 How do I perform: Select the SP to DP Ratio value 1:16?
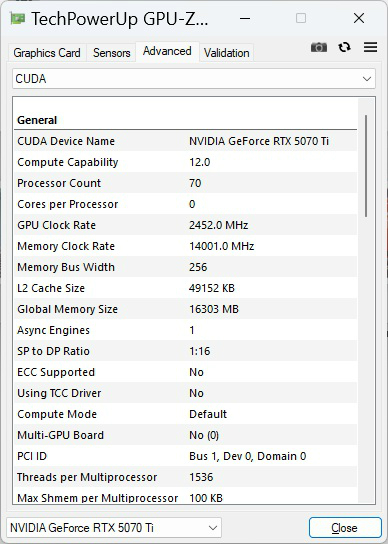pyautogui.click(x=200, y=351)
